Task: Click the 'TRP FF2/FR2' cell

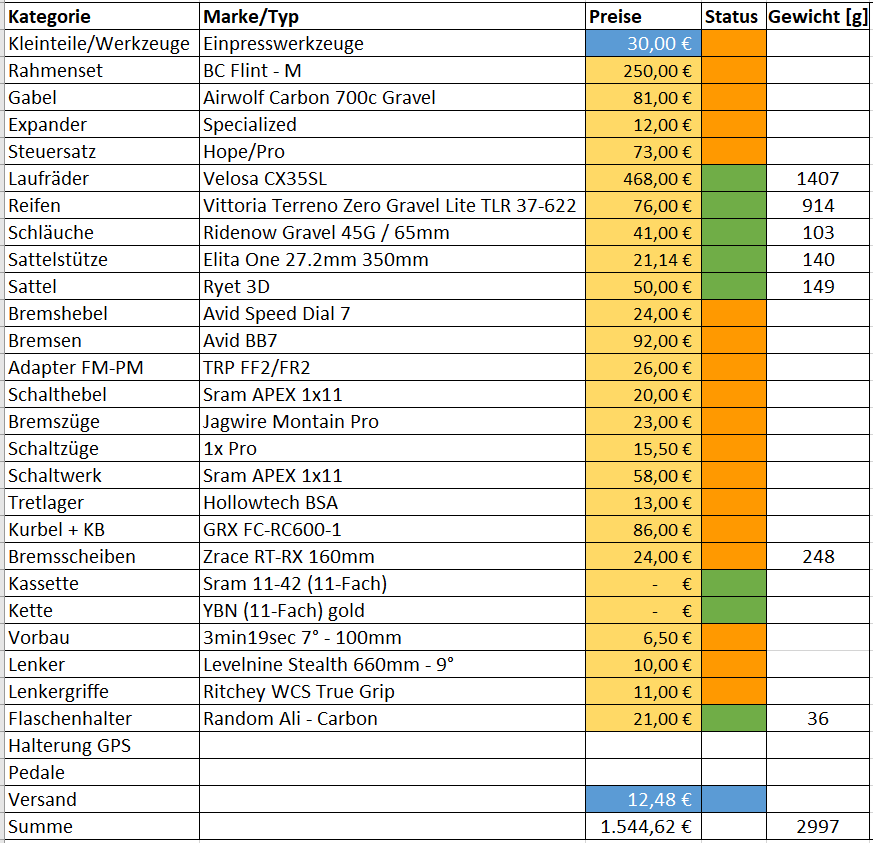Action: [x=392, y=367]
